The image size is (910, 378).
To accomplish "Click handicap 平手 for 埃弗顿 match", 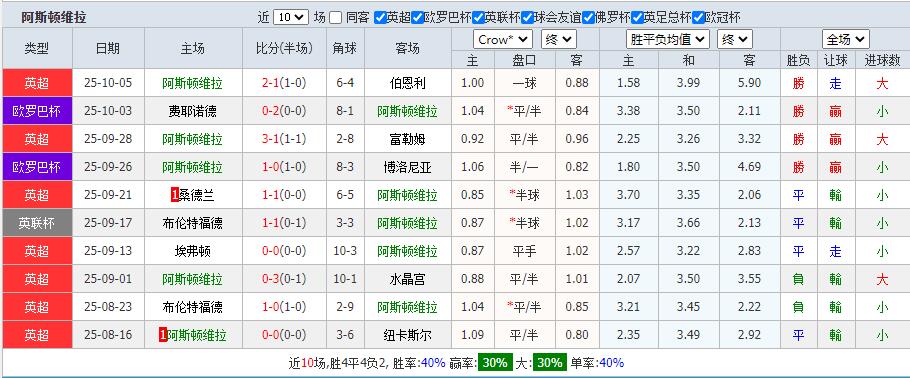I will click(525, 251).
